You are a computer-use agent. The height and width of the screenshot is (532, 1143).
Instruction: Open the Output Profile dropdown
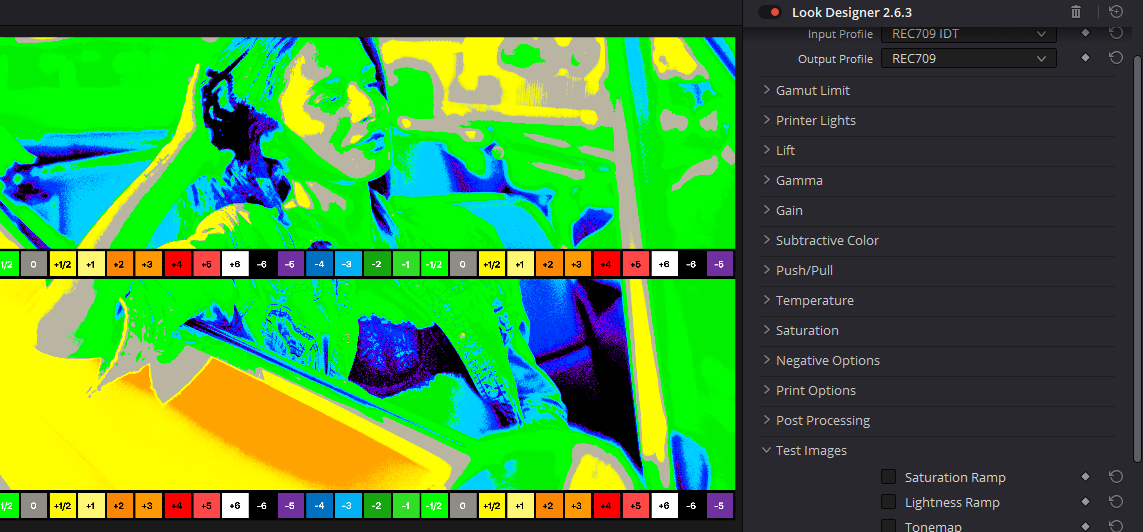[969, 58]
